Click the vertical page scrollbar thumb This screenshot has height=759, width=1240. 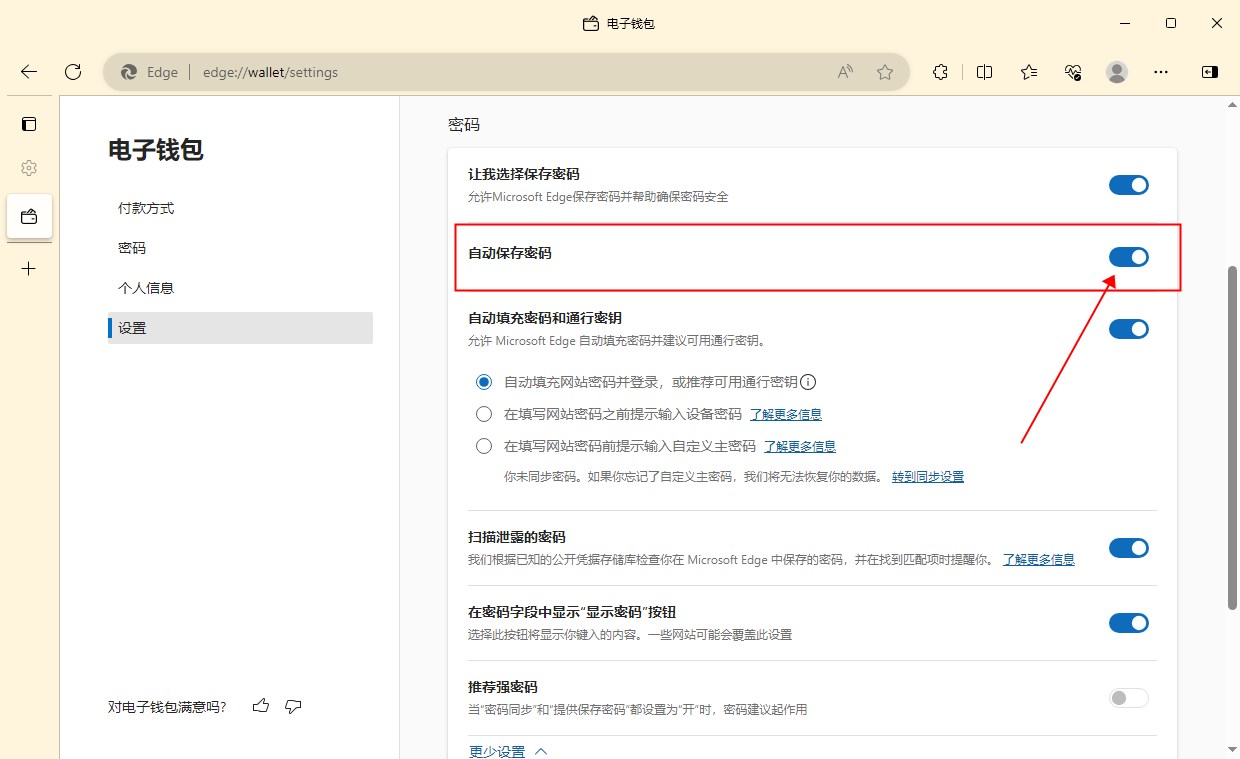click(x=1232, y=438)
